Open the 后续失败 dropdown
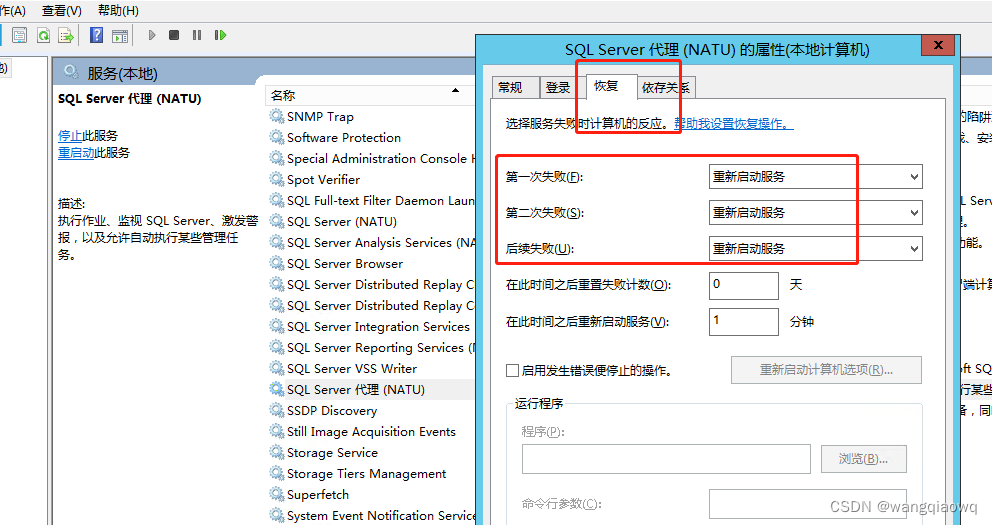The image size is (992, 525). tap(815, 249)
